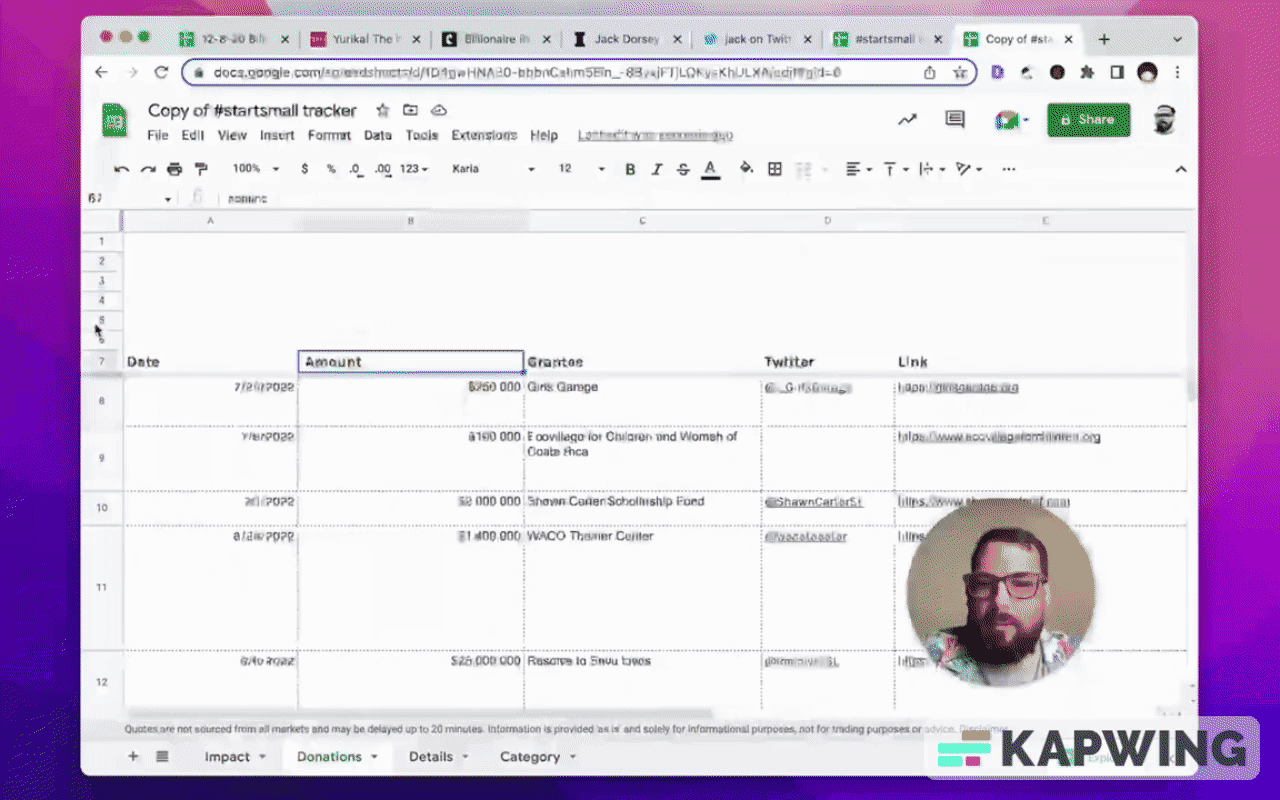Open the activity trend icon
The height and width of the screenshot is (800, 1280).
907,120
